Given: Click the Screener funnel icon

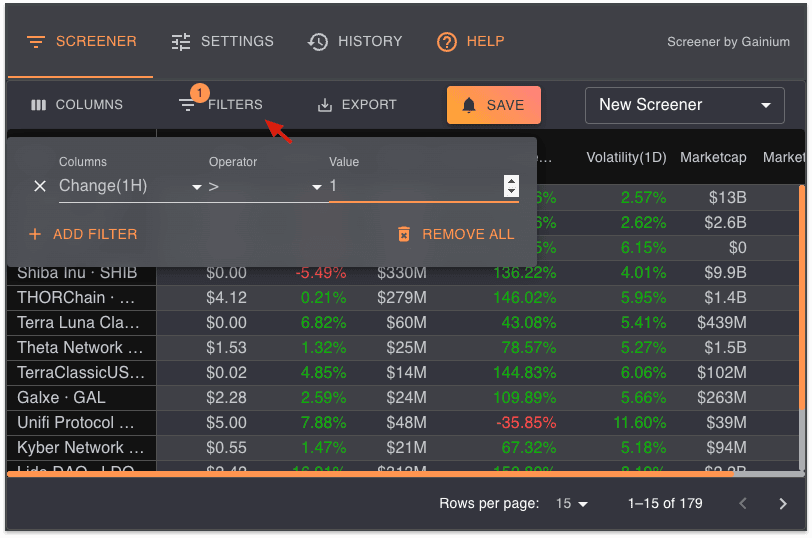Looking at the screenshot, I should coord(36,42).
